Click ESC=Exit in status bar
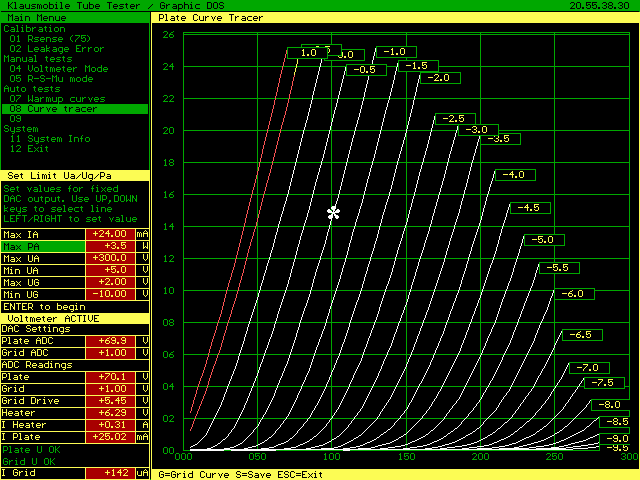 coord(300,475)
